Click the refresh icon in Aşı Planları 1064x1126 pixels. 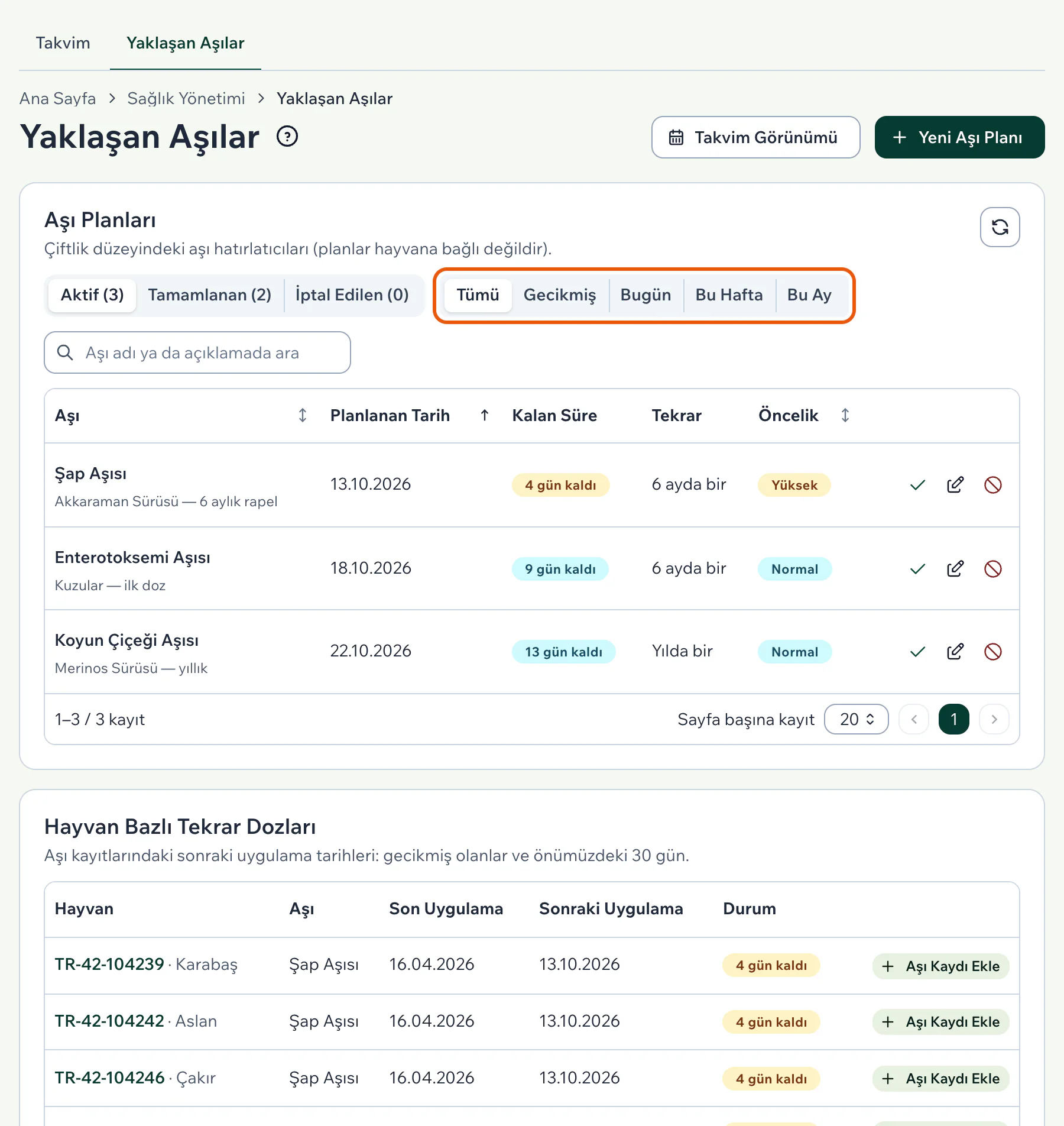coord(1000,227)
